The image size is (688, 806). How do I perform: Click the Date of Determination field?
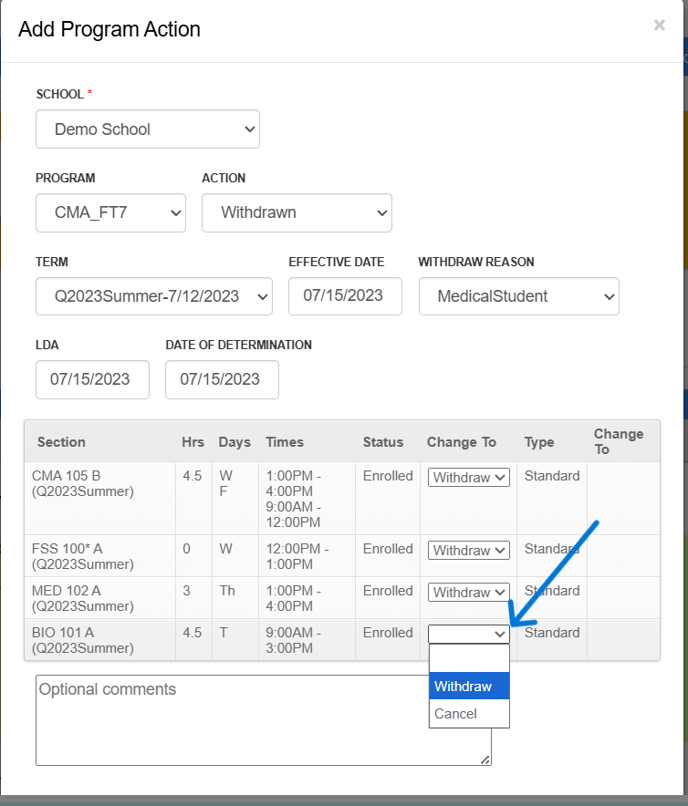point(221,379)
